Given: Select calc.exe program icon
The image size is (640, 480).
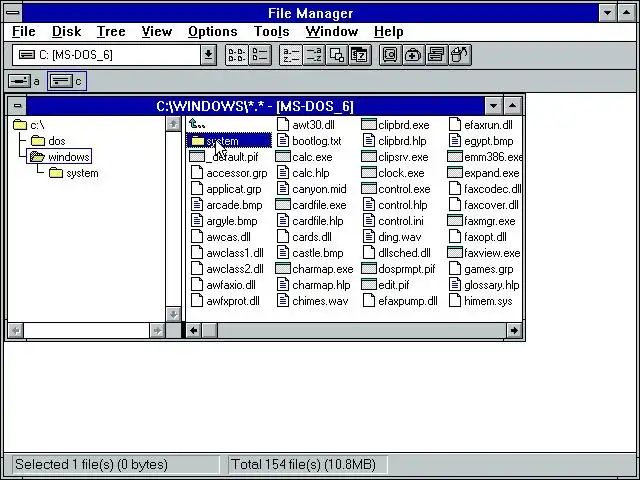Looking at the screenshot, I should point(282,157).
